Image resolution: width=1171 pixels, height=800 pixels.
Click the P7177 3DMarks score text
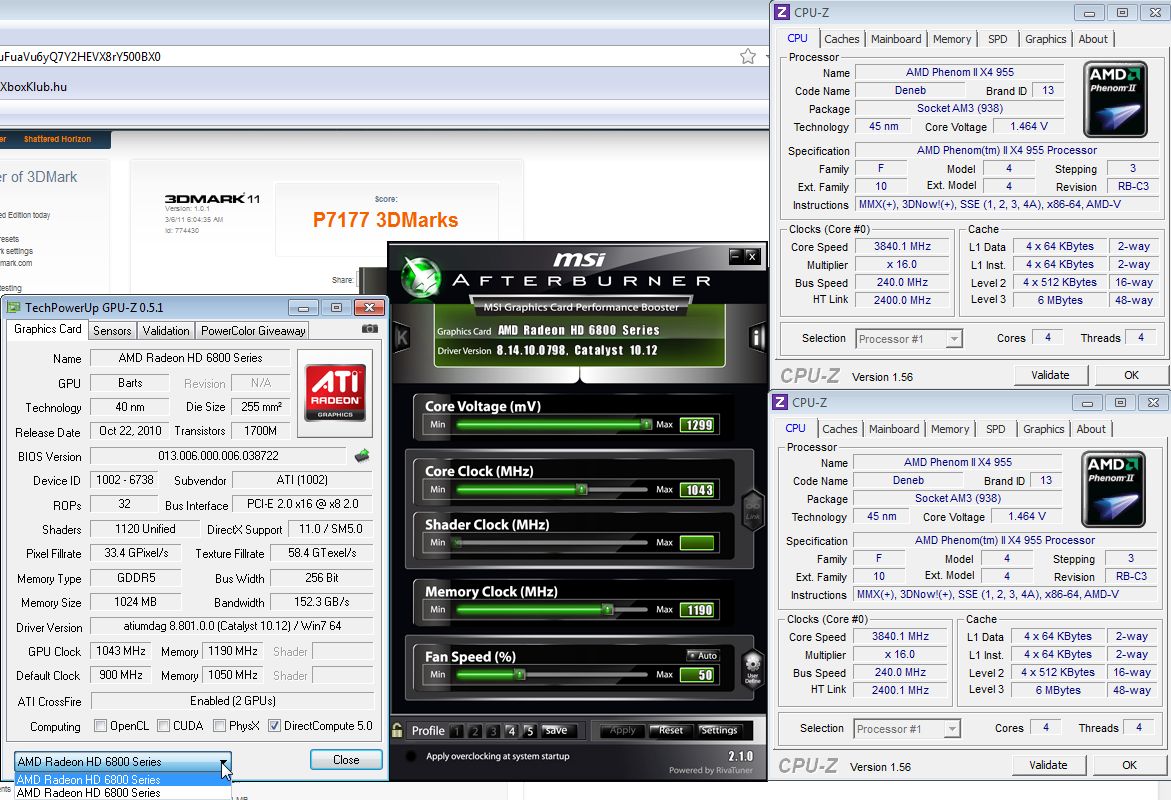pos(385,220)
